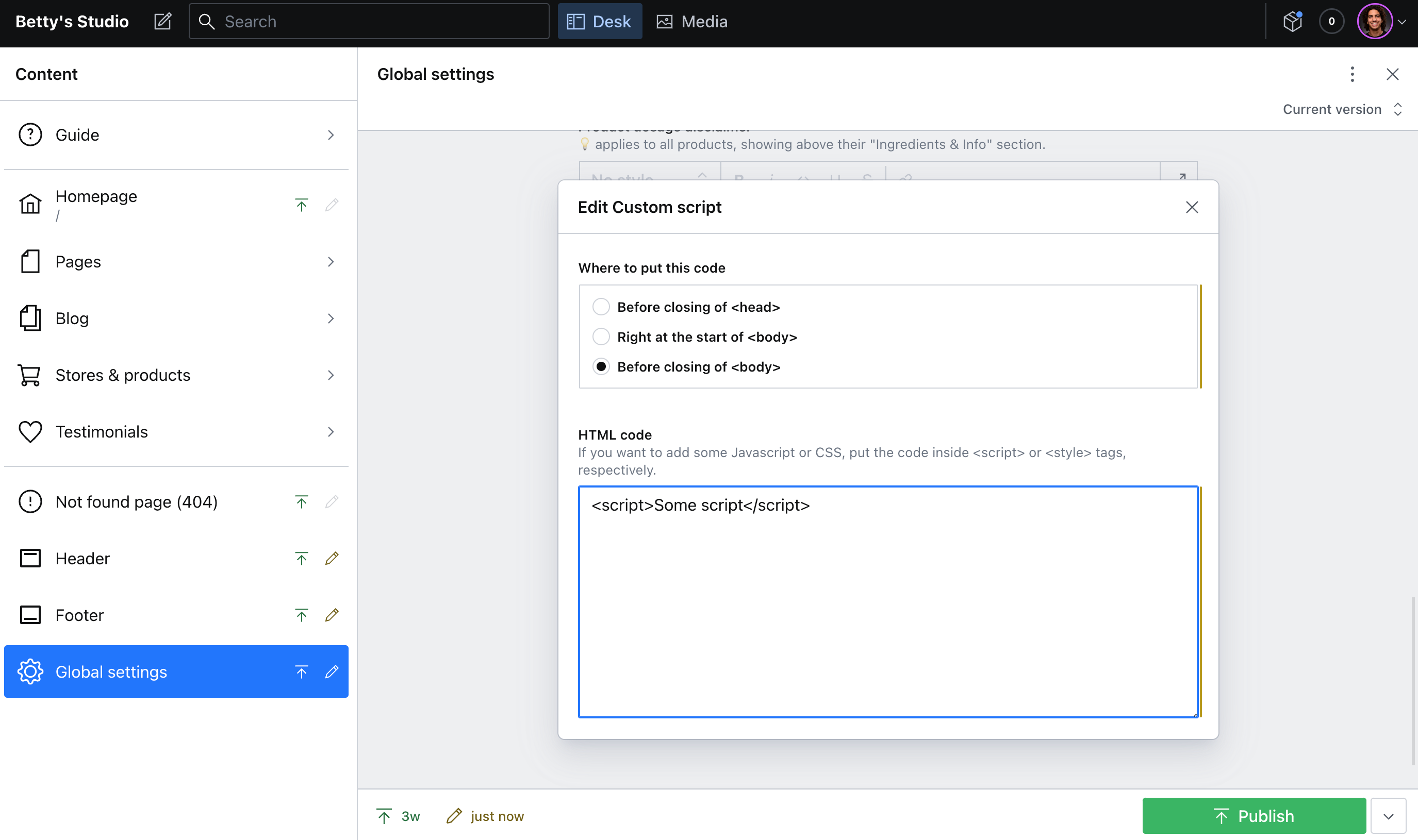
Task: Close the Edit Custom script dialog
Action: [x=1192, y=207]
